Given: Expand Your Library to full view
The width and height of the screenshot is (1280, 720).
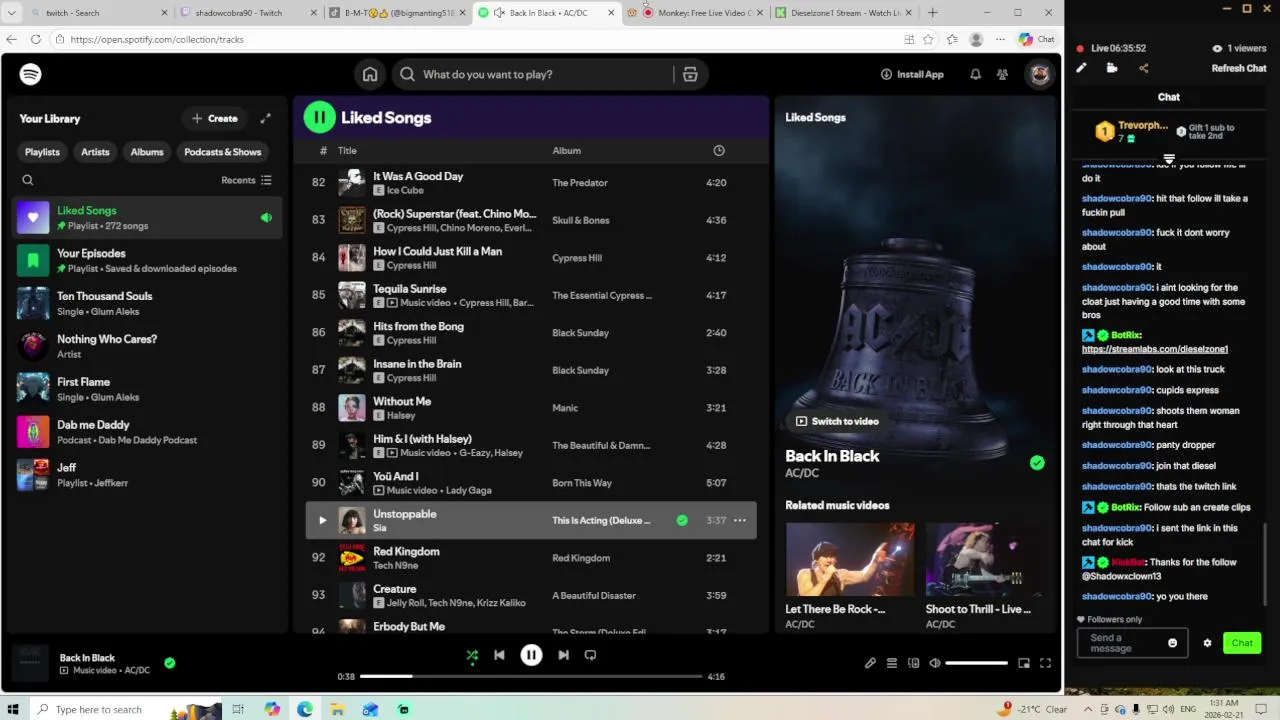Looking at the screenshot, I should (x=266, y=118).
